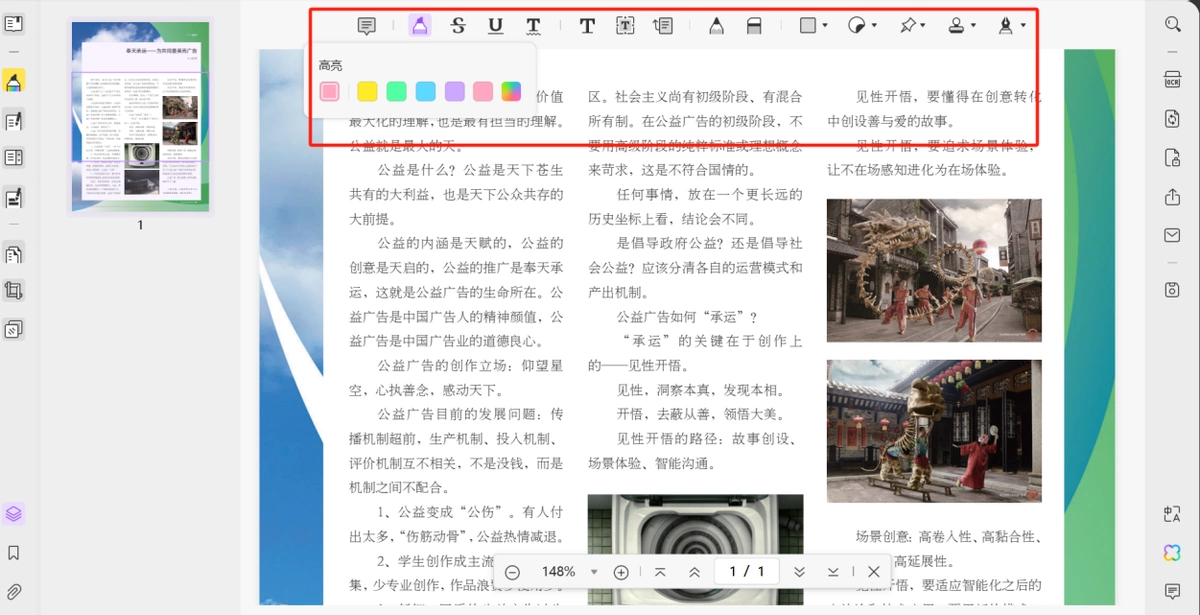Choose the green highlight color
Viewport: 1200px width, 615px height.
pos(396,92)
